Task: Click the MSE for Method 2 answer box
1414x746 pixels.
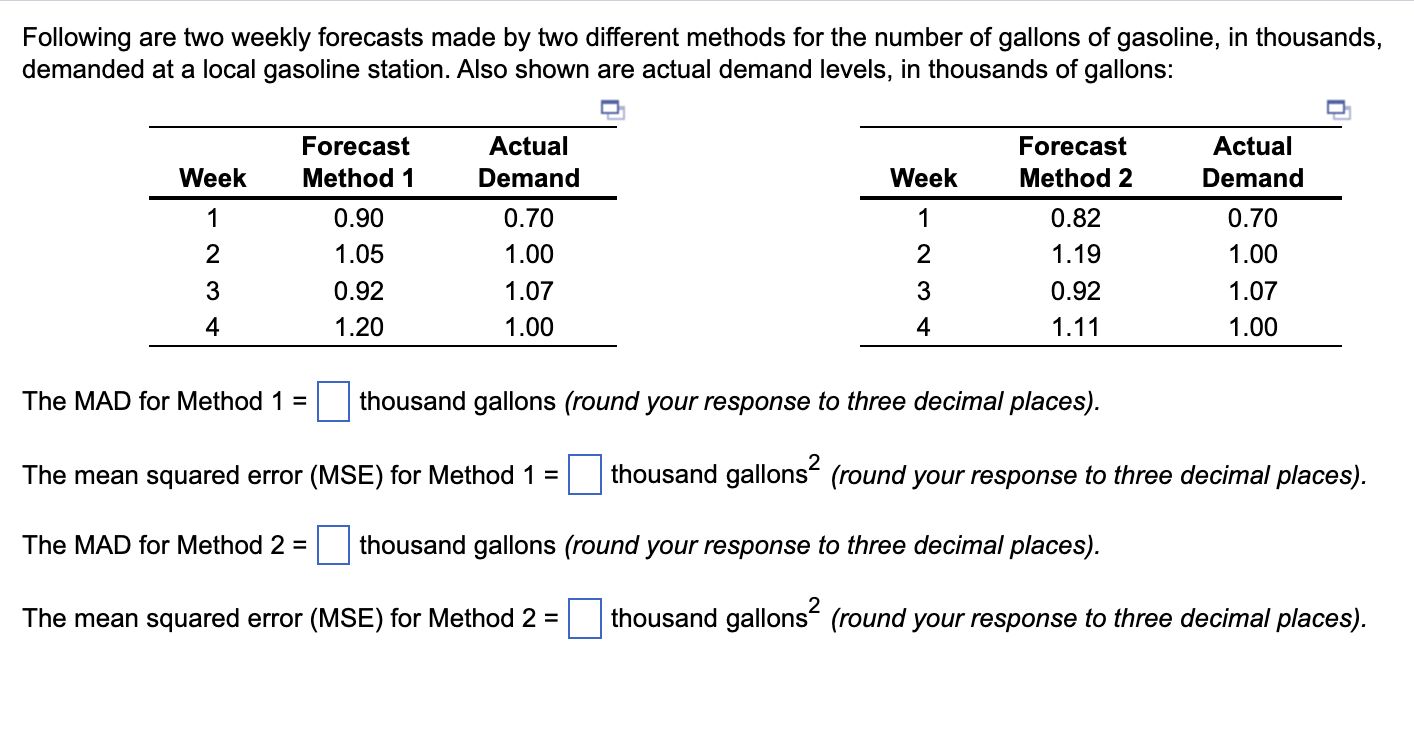Action: (584, 619)
